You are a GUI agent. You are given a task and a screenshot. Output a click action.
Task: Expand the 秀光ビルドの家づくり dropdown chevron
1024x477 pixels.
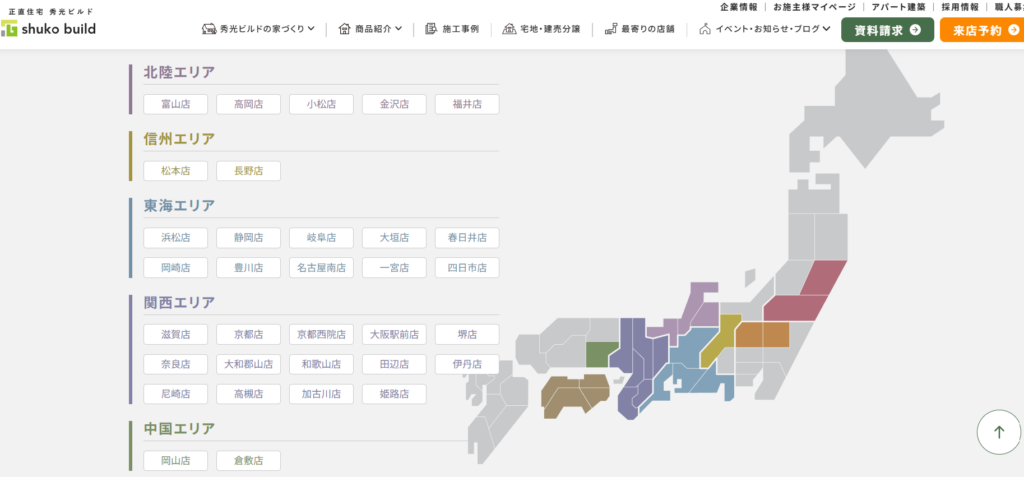pyautogui.click(x=311, y=29)
